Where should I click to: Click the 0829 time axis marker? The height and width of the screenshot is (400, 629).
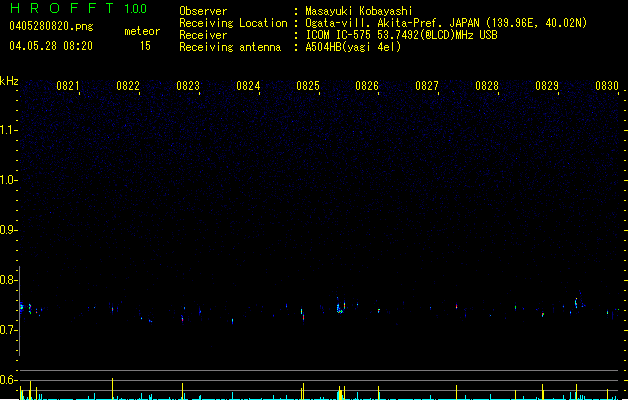(547, 85)
